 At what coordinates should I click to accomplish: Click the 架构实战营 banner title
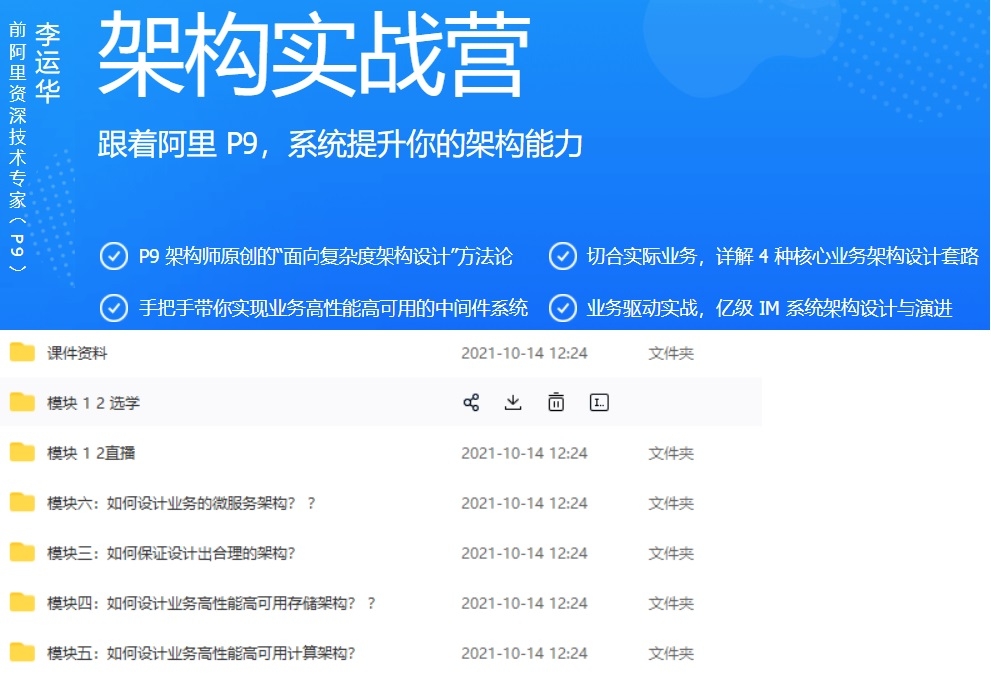tap(313, 56)
